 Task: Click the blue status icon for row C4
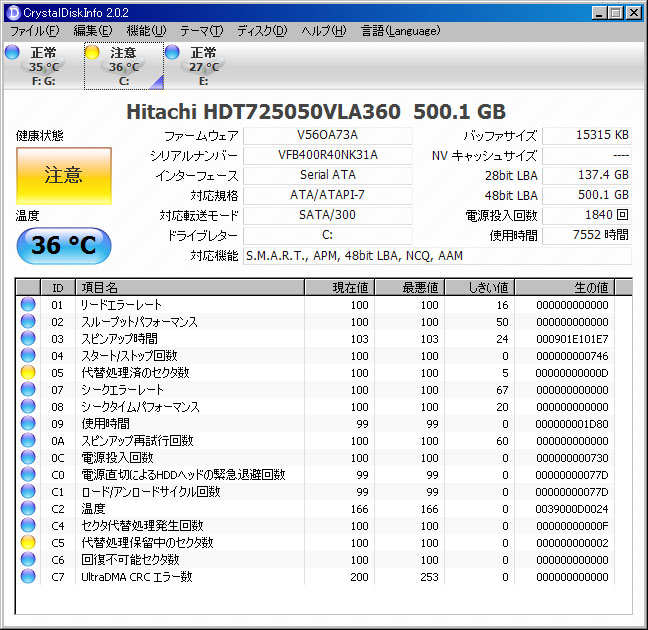28,525
